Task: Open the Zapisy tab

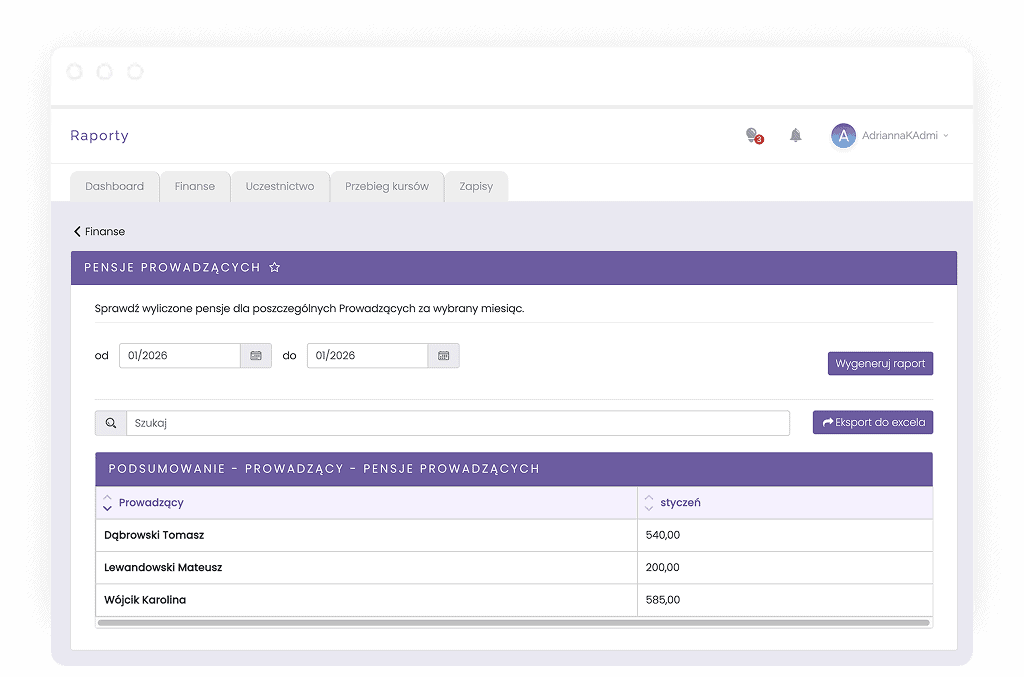Action: [476, 187]
